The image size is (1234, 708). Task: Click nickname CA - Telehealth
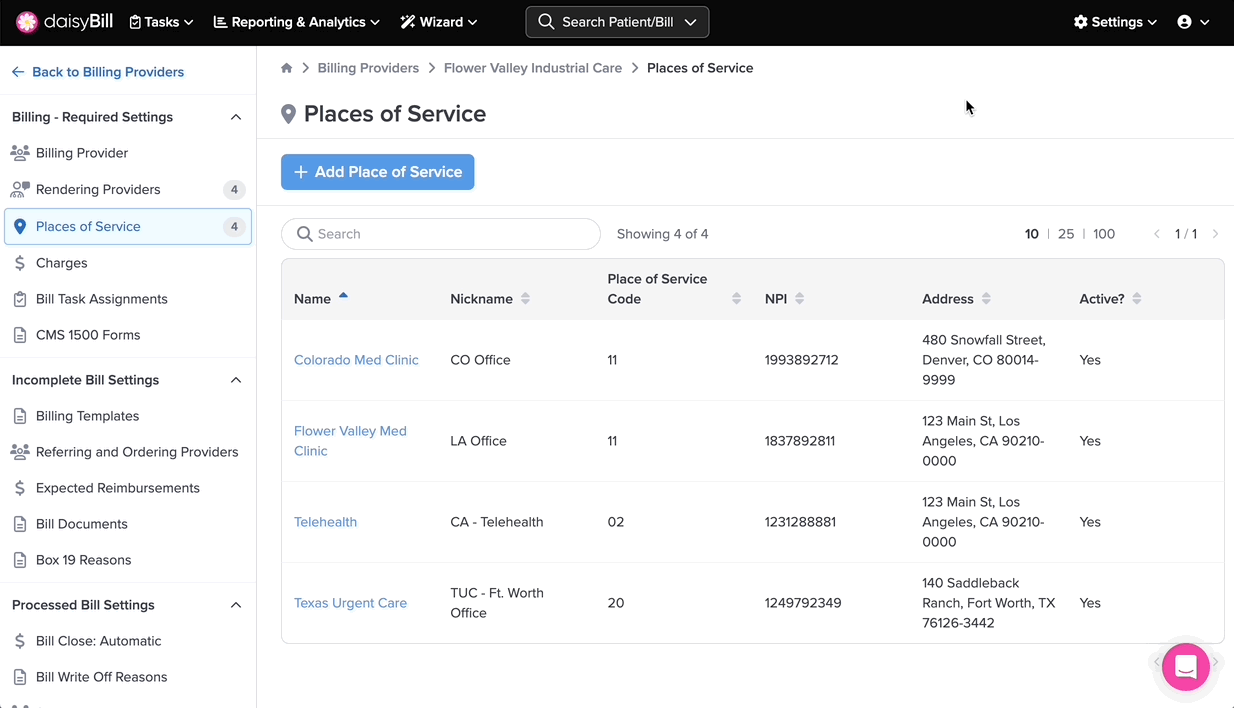point(497,522)
